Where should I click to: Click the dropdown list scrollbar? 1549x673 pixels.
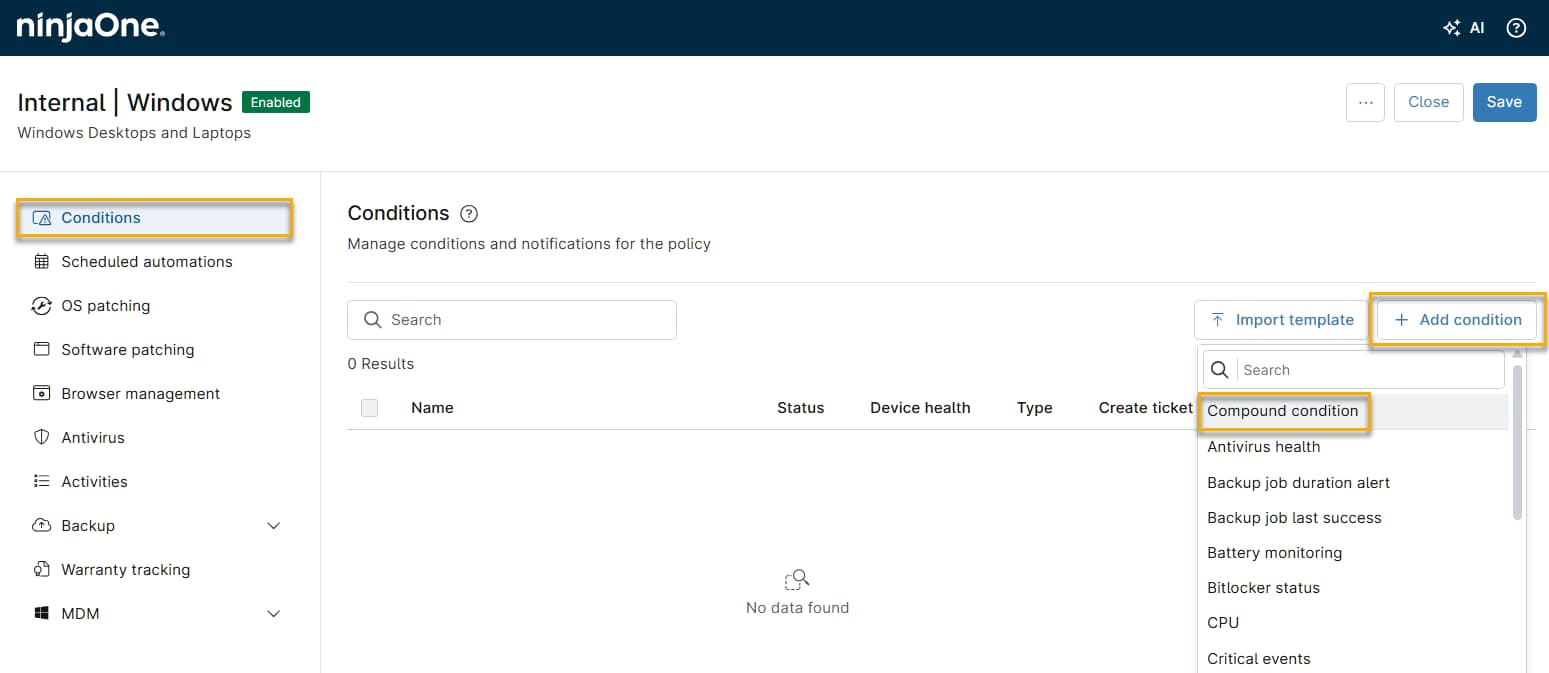[x=1517, y=440]
